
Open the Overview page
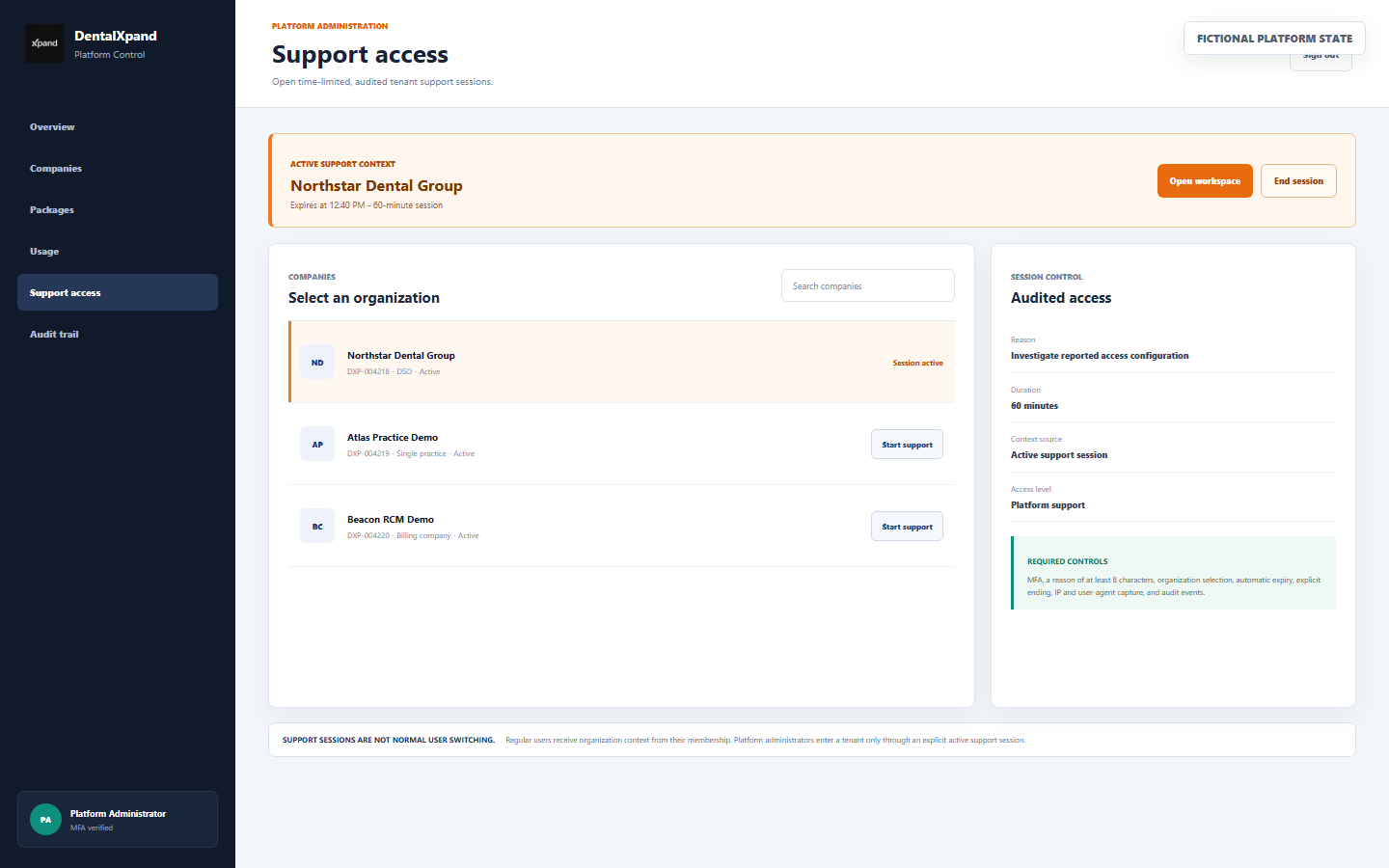coord(118,127)
